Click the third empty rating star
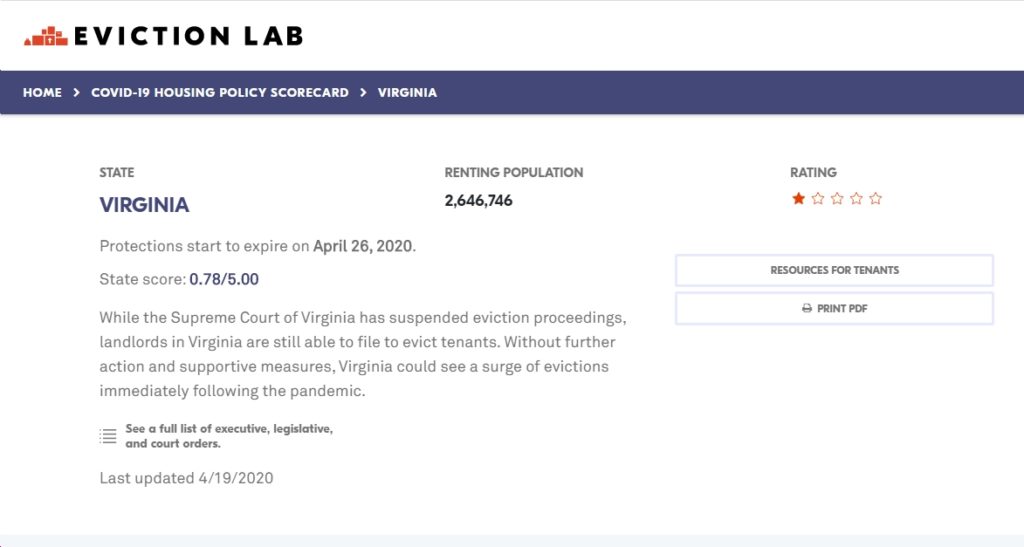Screen dimensions: 1024x547 coord(837,198)
